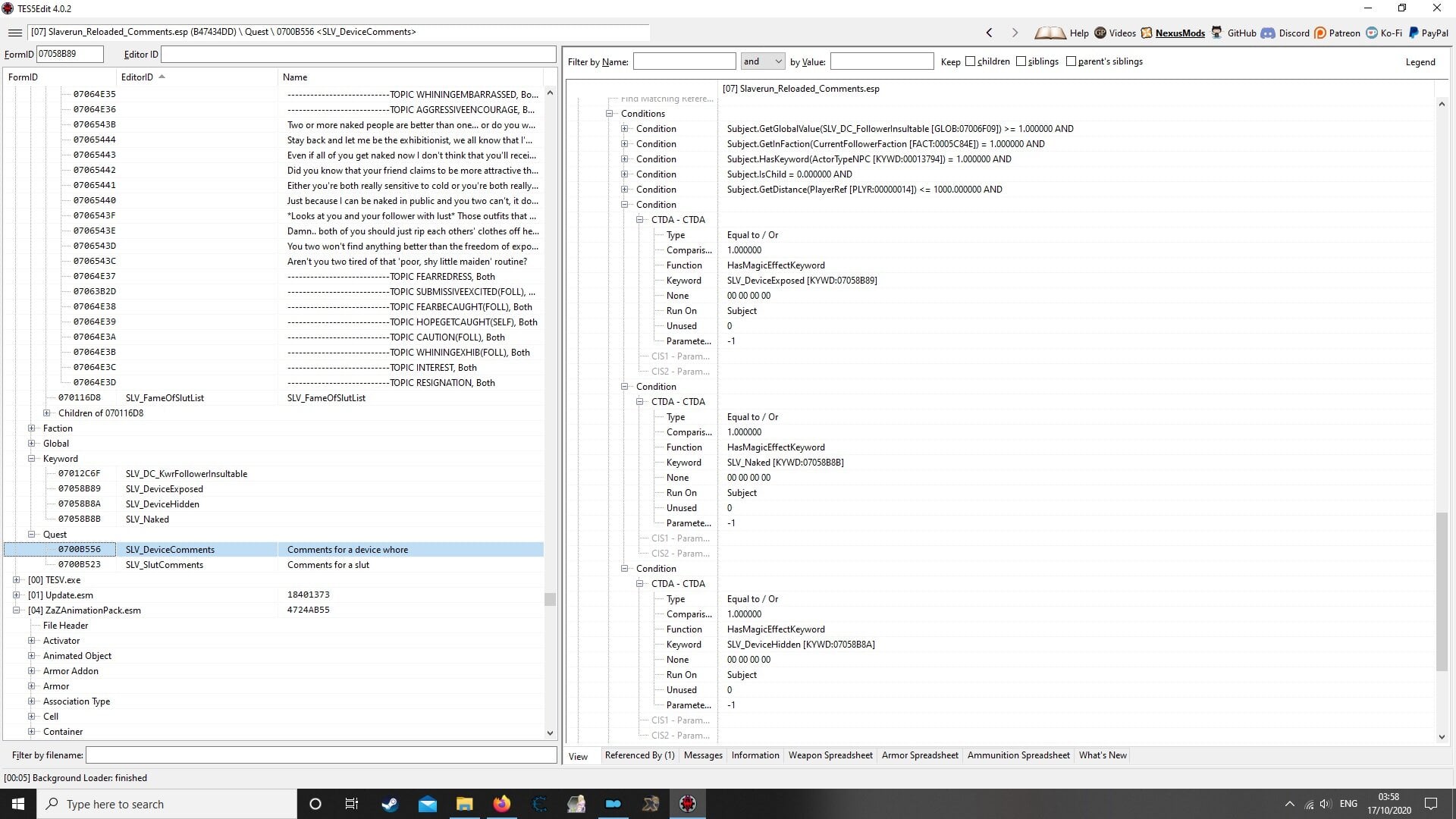Open File Explorer from taskbar
Image resolution: width=1456 pixels, height=819 pixels.
[x=465, y=804]
